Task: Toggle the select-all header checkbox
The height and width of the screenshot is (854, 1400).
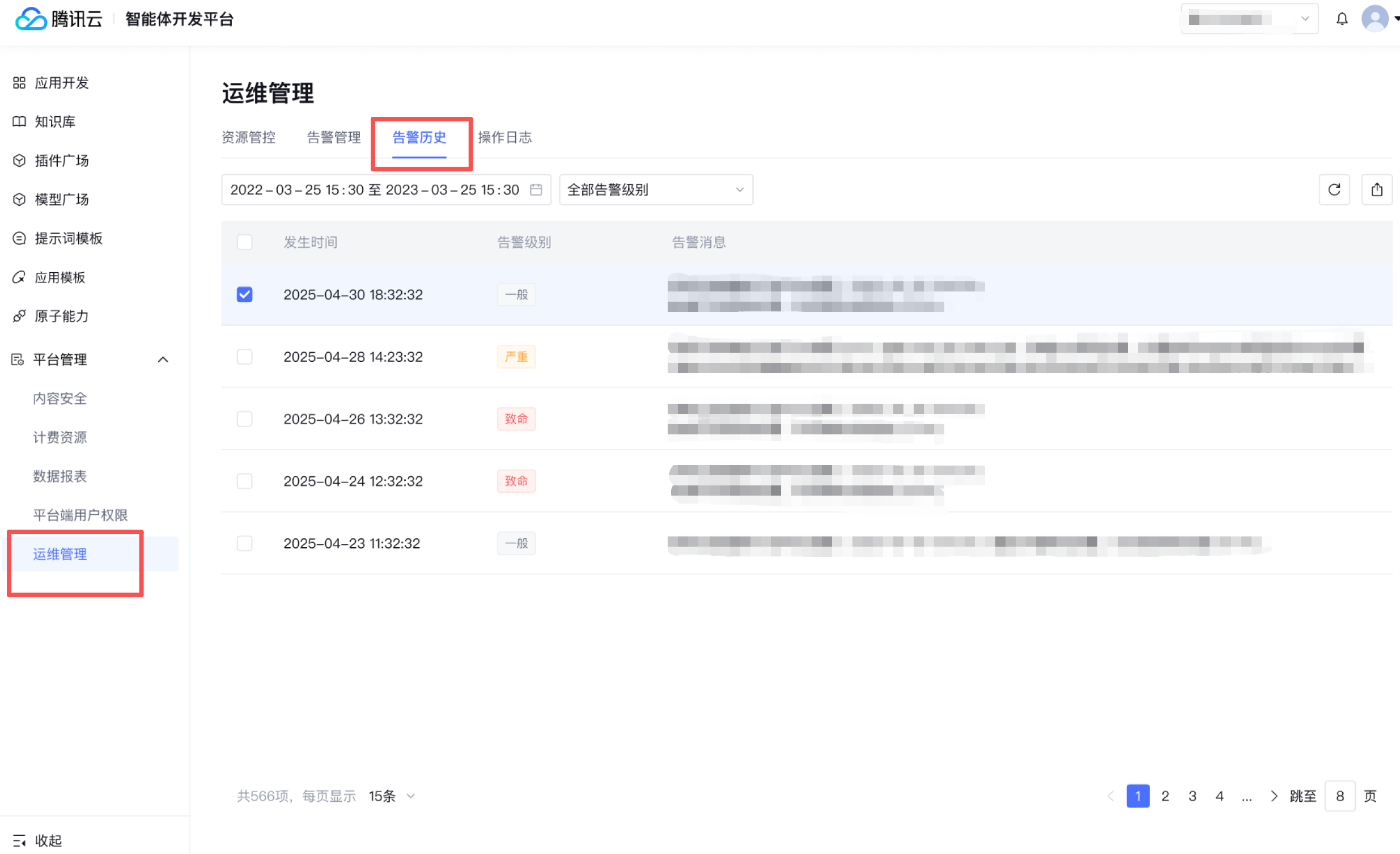Action: pyautogui.click(x=244, y=242)
